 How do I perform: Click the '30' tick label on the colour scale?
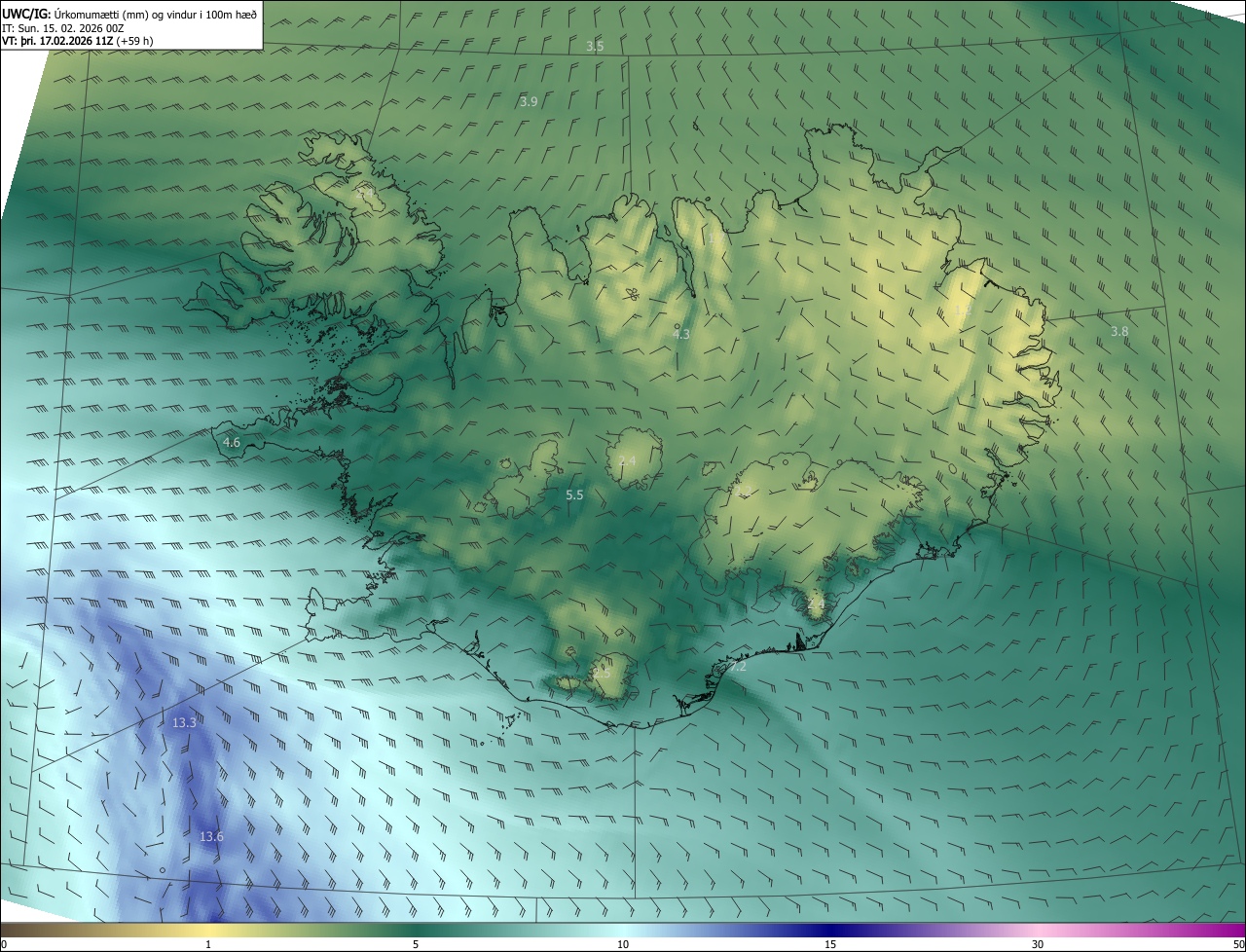tap(1038, 945)
